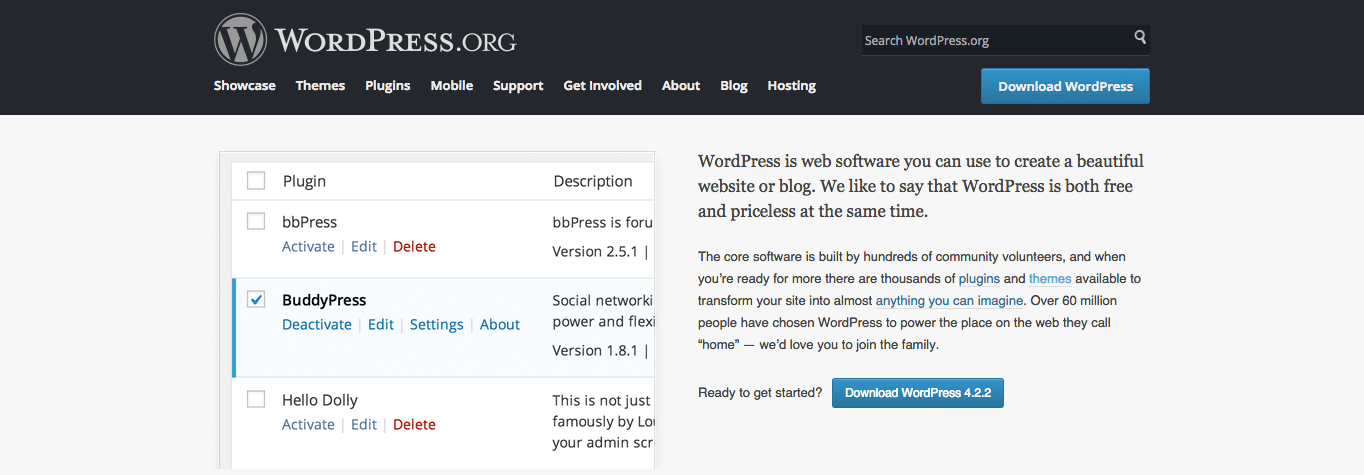Open the About navigation item

coord(681,86)
